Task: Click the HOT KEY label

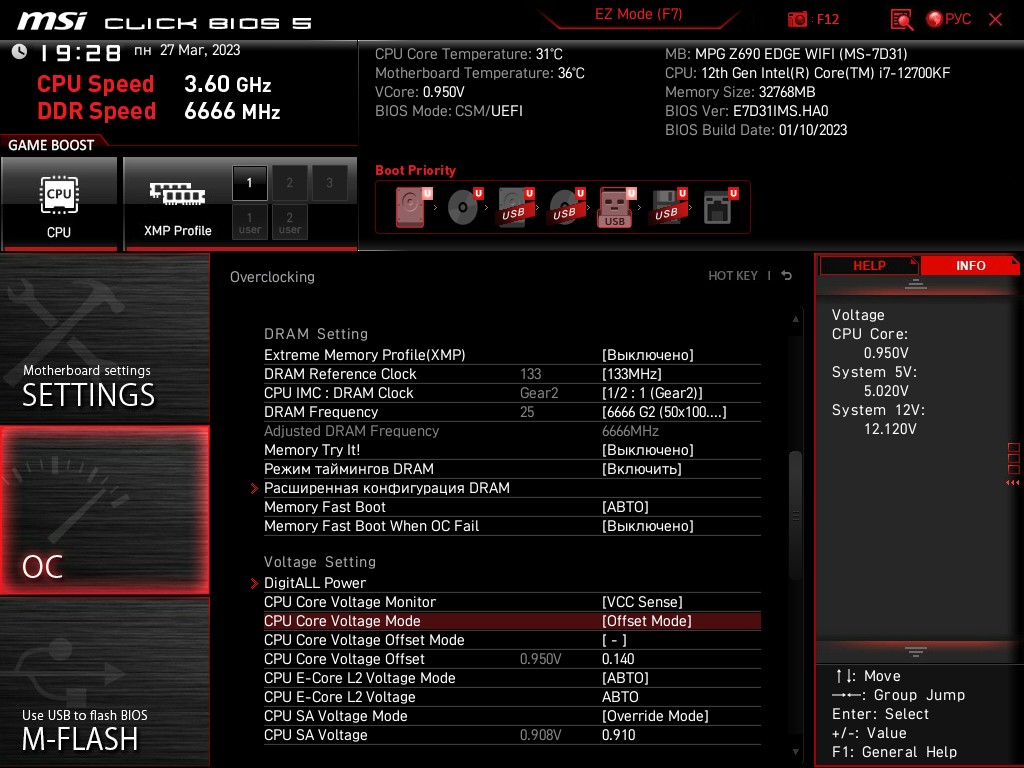Action: tap(733, 276)
